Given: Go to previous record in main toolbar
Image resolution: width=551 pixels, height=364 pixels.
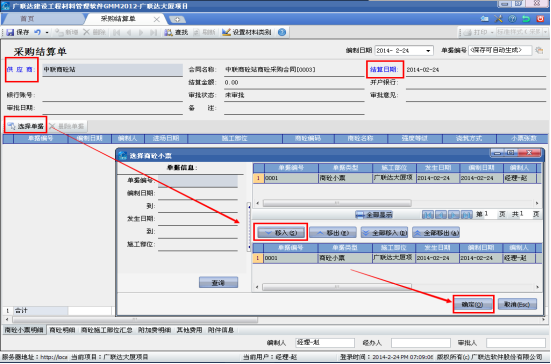Looking at the screenshot, I should (129, 32).
